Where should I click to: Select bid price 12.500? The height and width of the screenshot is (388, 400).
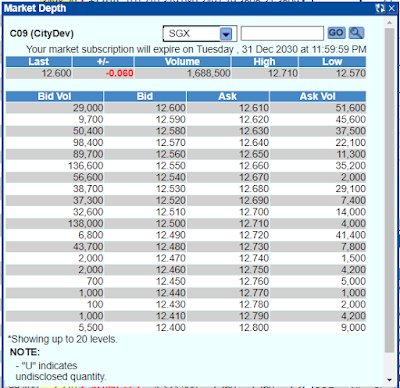(171, 223)
